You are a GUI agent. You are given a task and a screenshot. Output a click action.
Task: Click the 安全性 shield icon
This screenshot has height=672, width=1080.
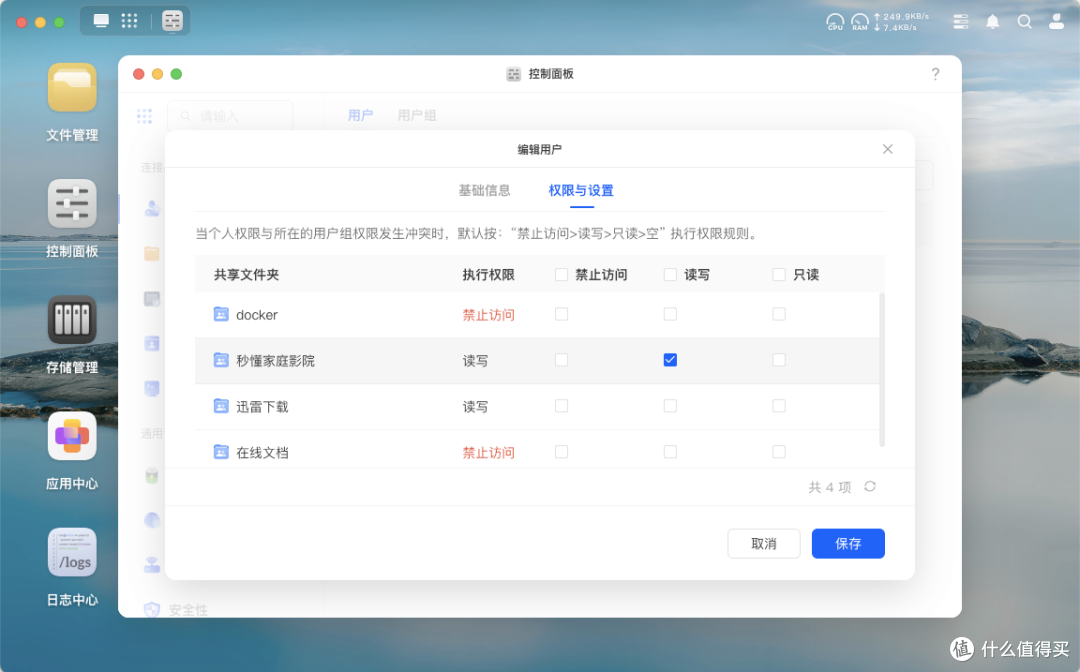152,609
